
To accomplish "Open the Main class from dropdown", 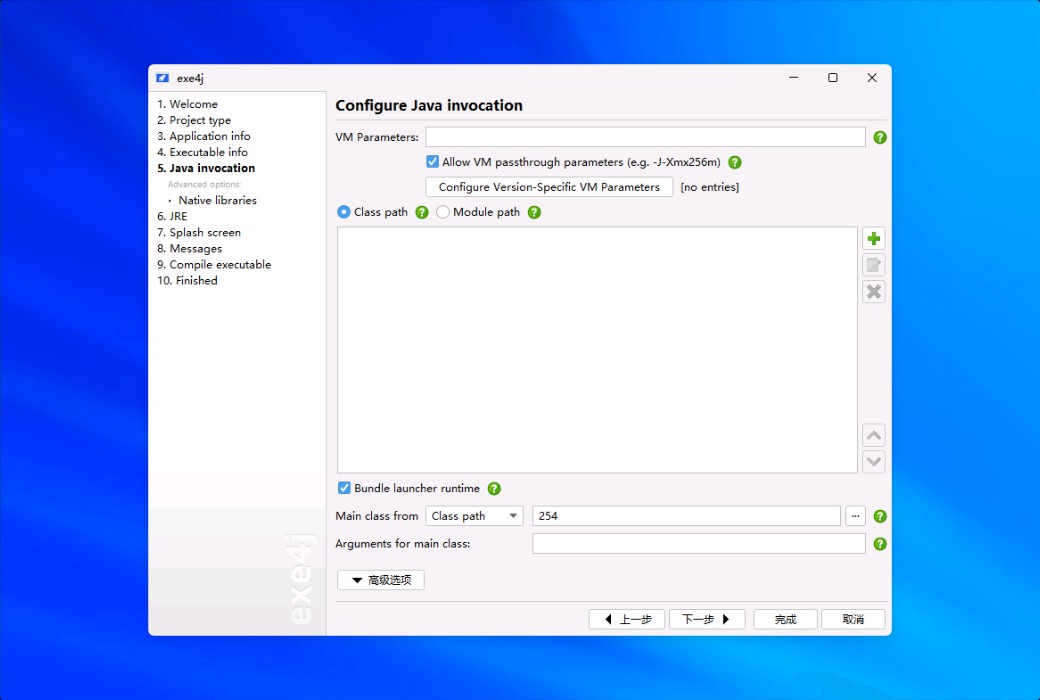I will (x=474, y=516).
